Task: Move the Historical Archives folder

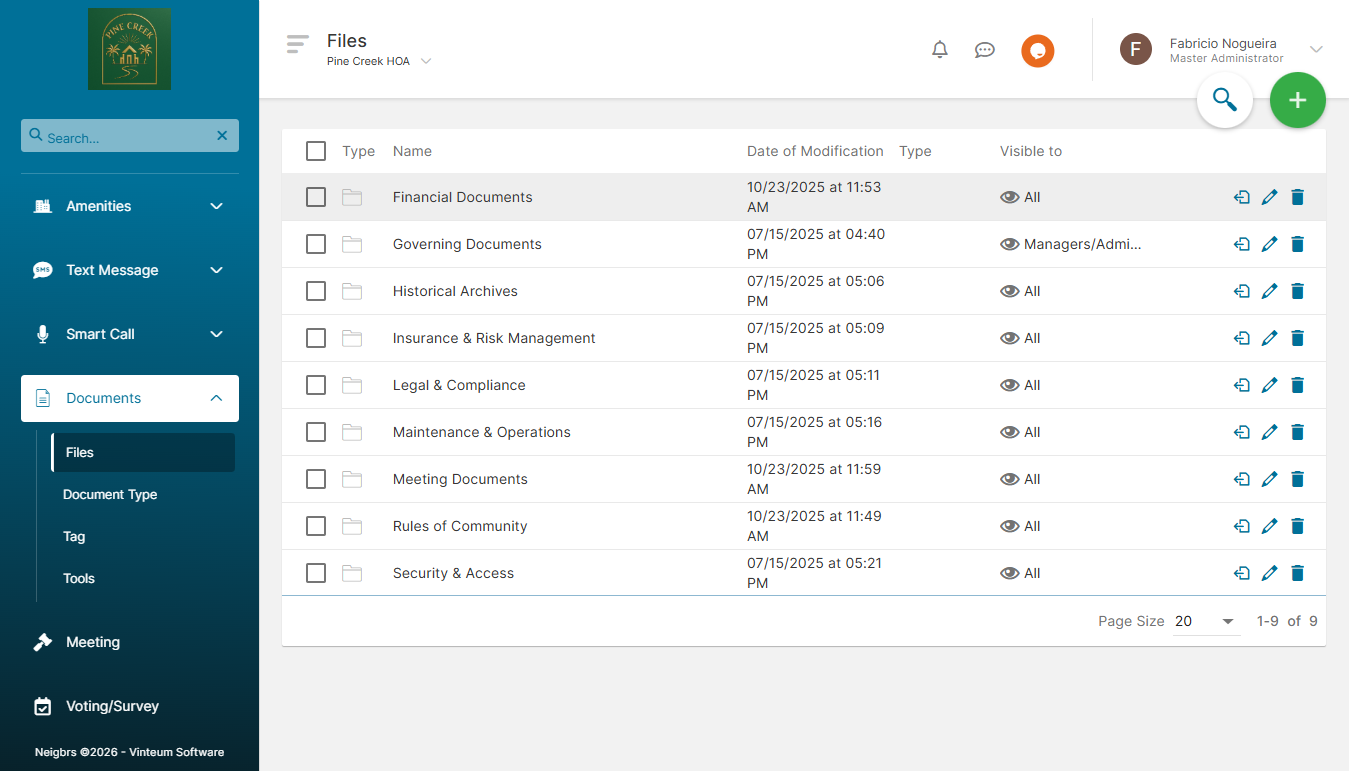Action: point(1241,291)
